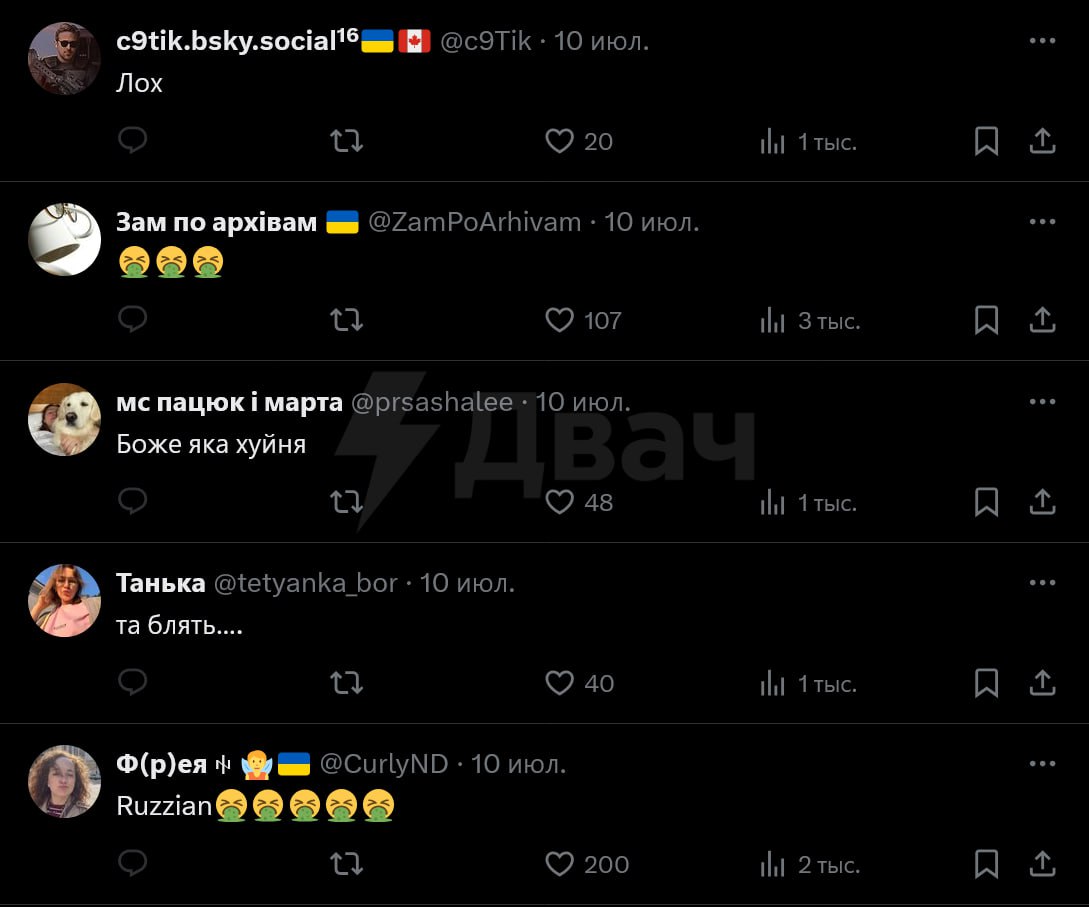The width and height of the screenshot is (1089, 907).
Task: Open the c9tik.bsky.social display name
Action: (x=237, y=41)
